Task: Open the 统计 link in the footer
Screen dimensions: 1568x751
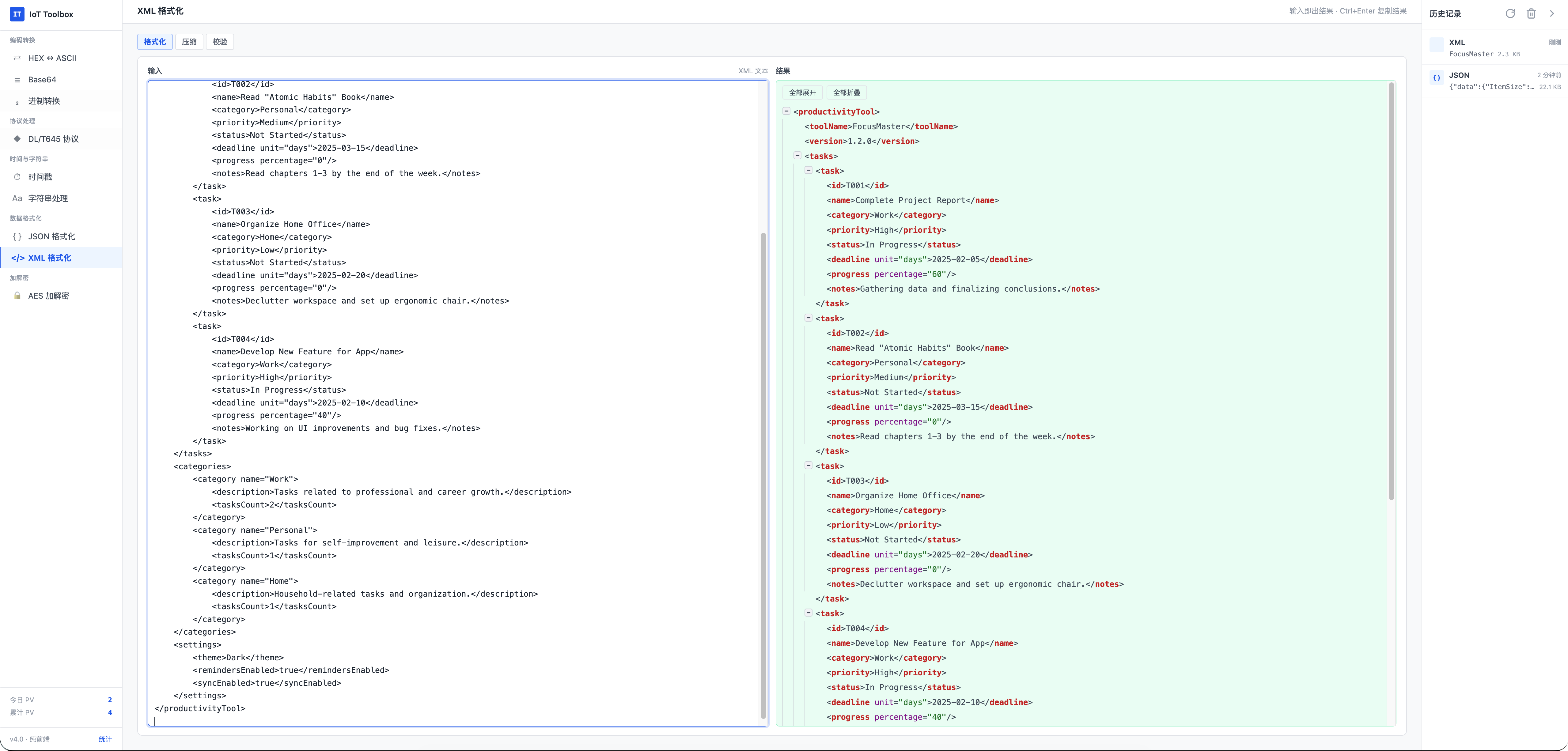Action: point(105,739)
